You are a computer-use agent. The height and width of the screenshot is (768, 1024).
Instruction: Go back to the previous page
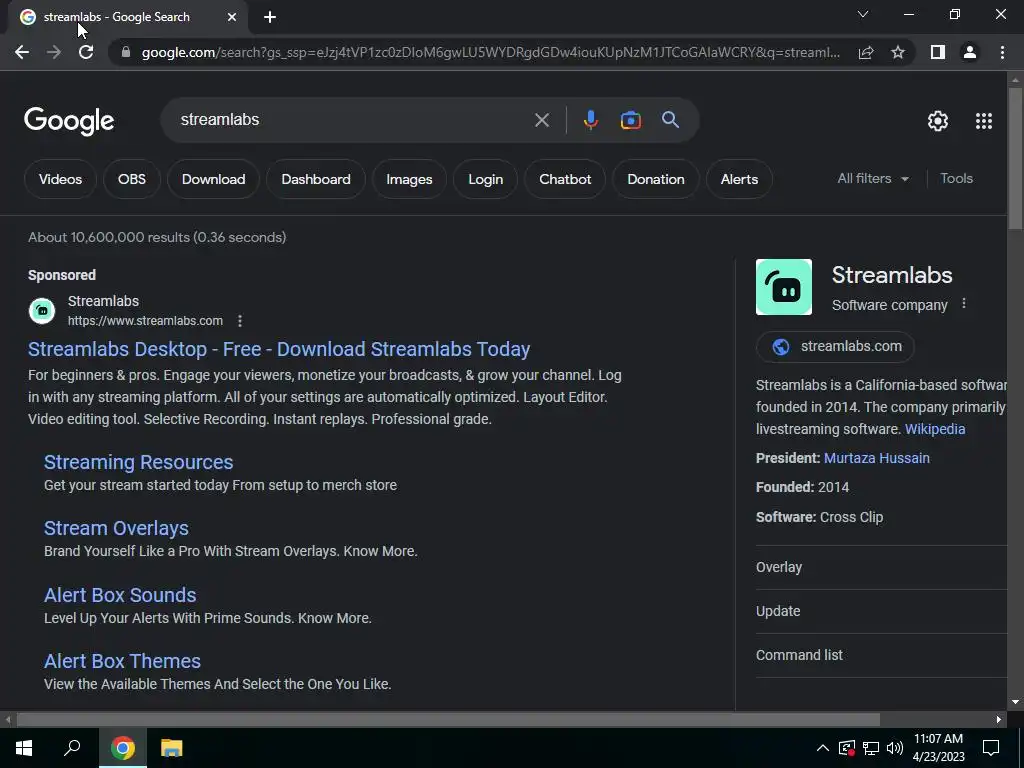(22, 52)
